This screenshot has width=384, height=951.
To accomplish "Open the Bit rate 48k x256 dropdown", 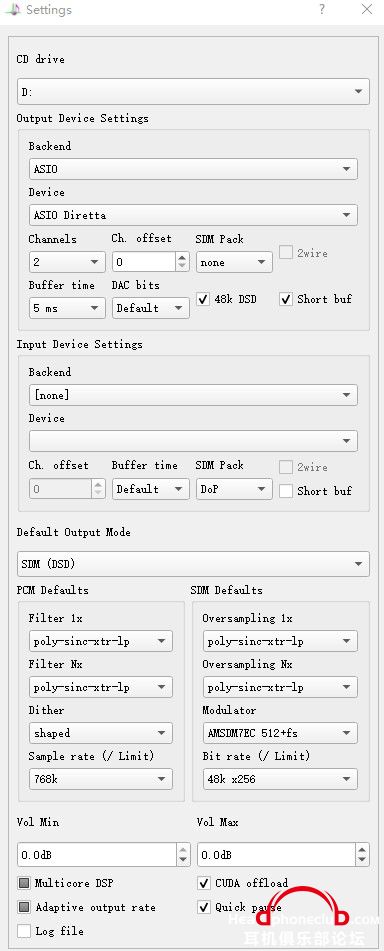I will [280, 779].
